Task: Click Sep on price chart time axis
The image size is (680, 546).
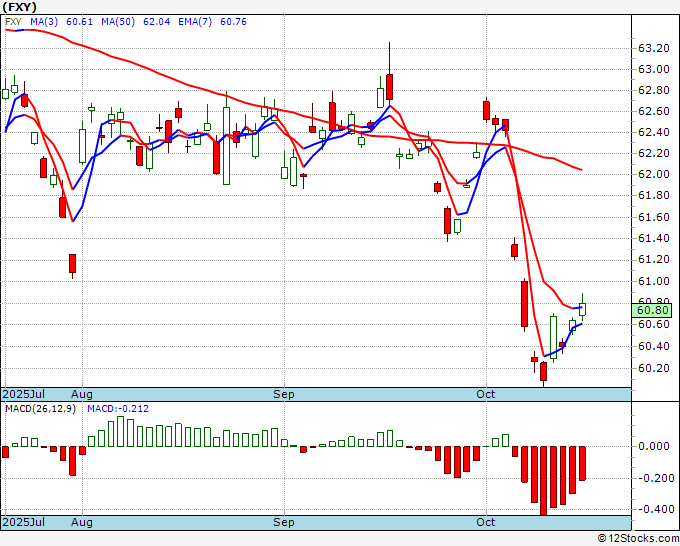Action: 284,394
